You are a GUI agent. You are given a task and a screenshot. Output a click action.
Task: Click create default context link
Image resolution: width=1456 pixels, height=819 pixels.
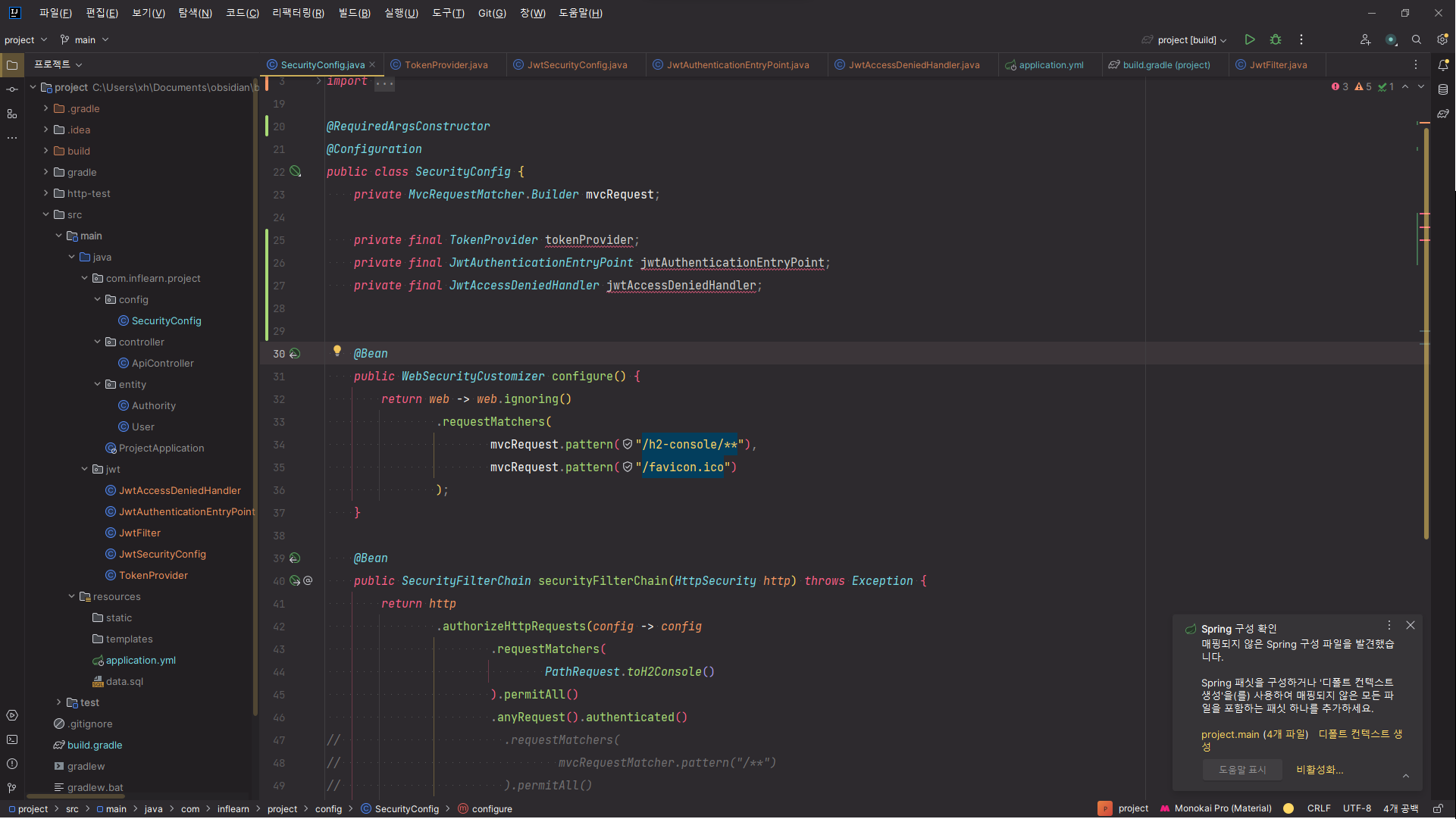click(1360, 735)
